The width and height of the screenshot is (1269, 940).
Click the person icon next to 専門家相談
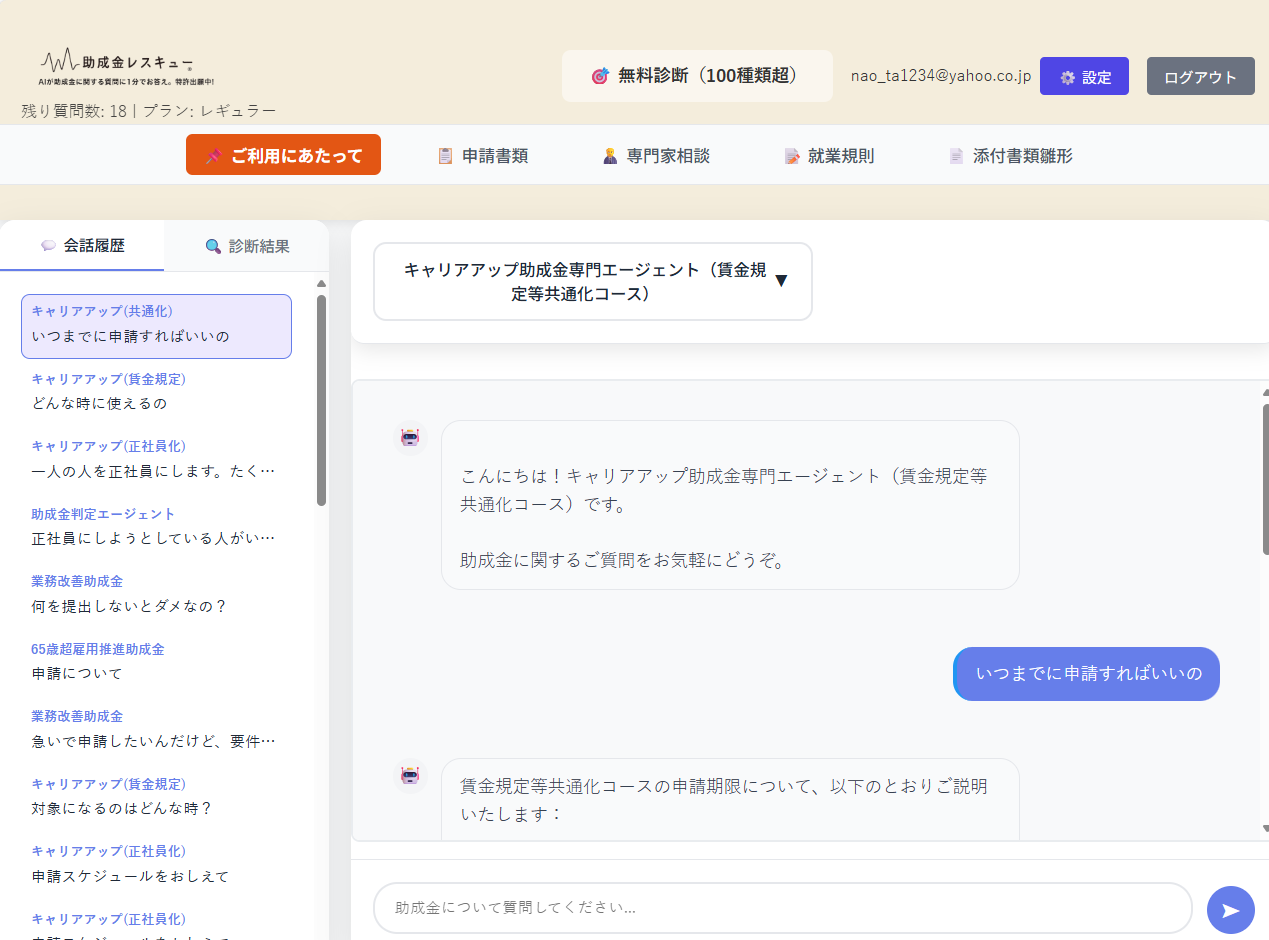(610, 156)
